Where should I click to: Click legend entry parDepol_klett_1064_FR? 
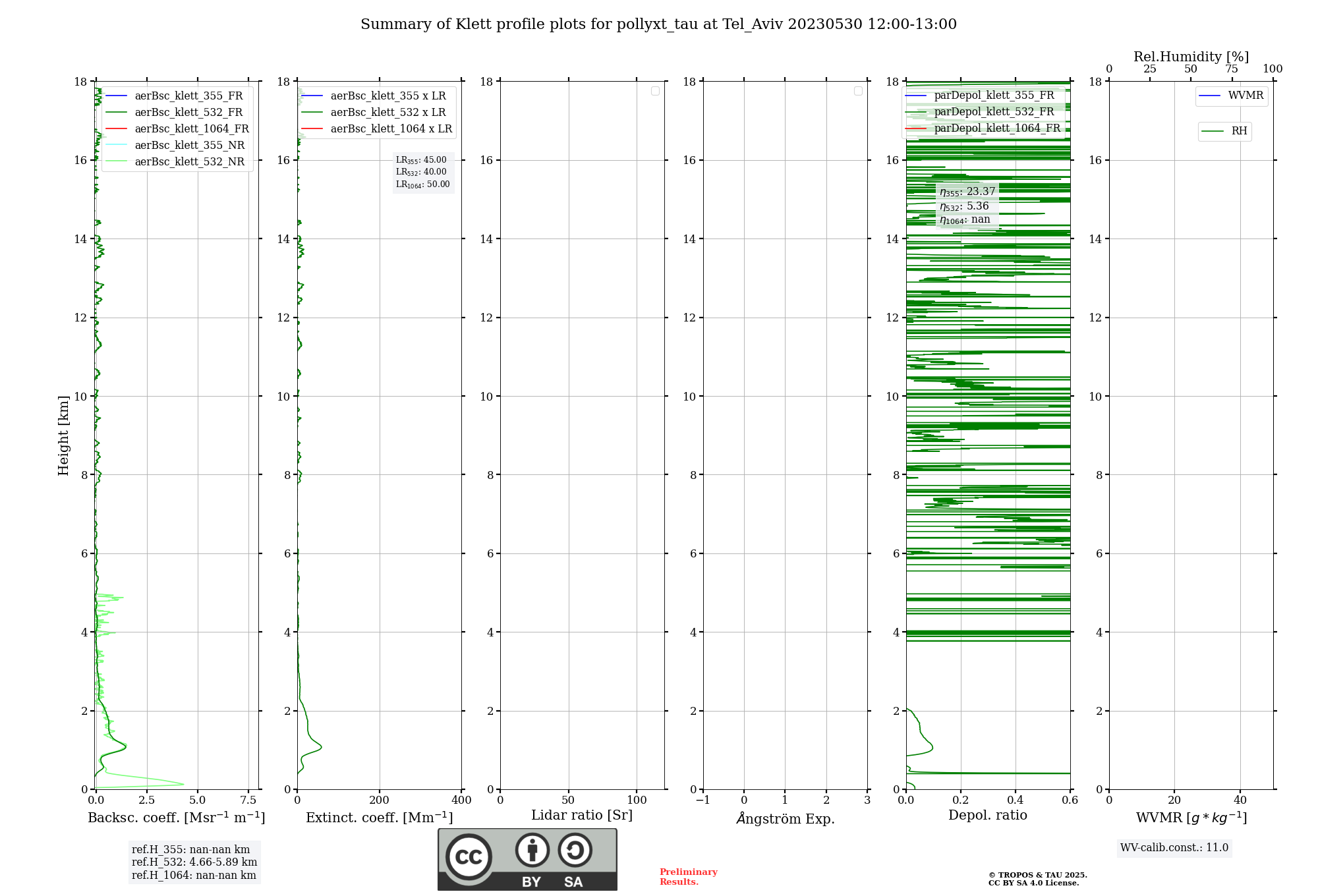coord(983,128)
